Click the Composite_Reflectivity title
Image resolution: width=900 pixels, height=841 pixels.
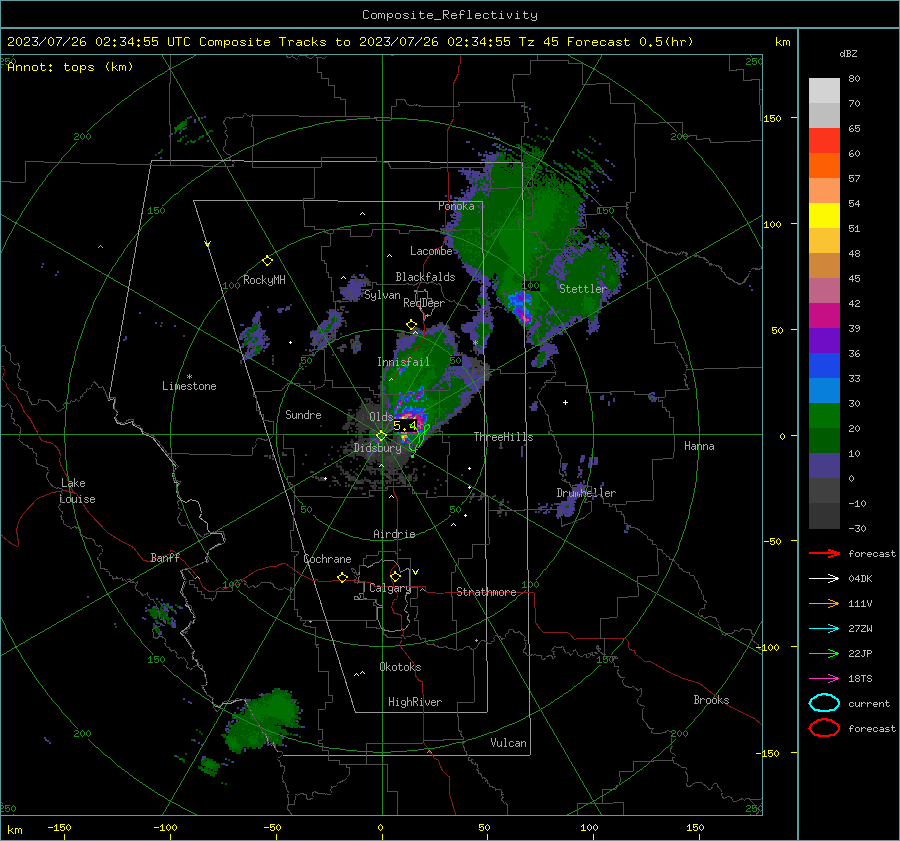click(450, 15)
